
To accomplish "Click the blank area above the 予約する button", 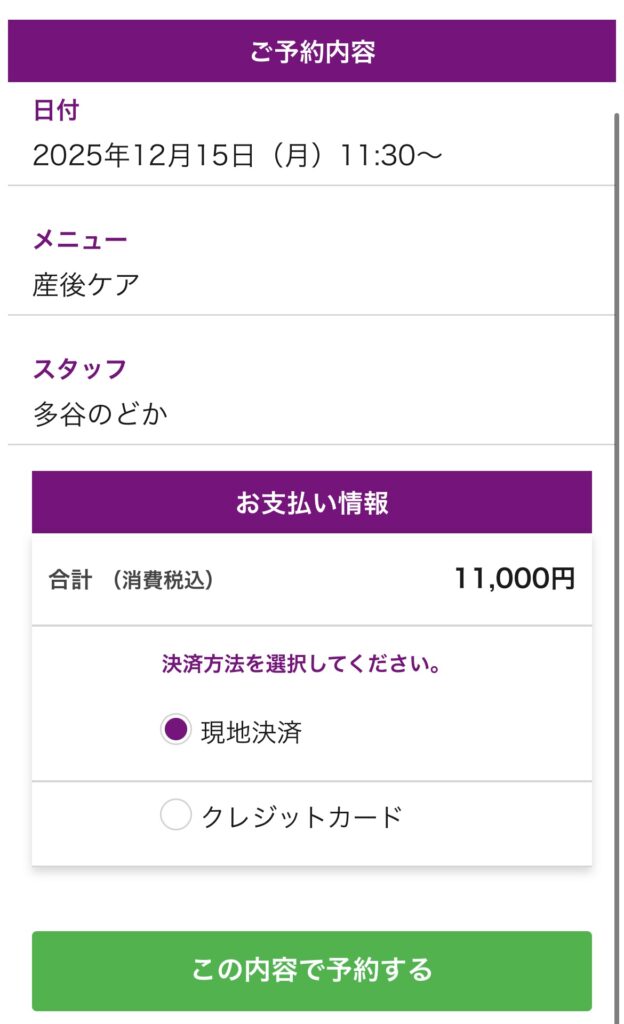I will pyautogui.click(x=312, y=898).
